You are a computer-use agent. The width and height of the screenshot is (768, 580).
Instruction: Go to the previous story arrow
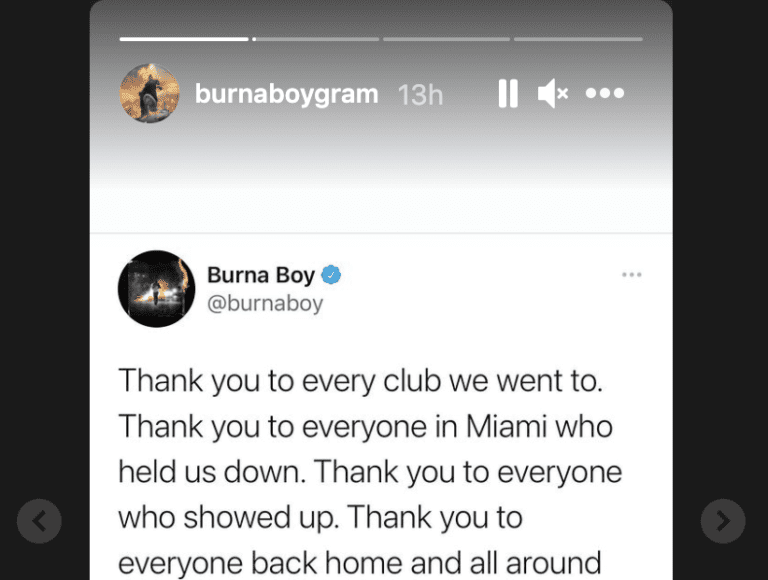coord(39,521)
